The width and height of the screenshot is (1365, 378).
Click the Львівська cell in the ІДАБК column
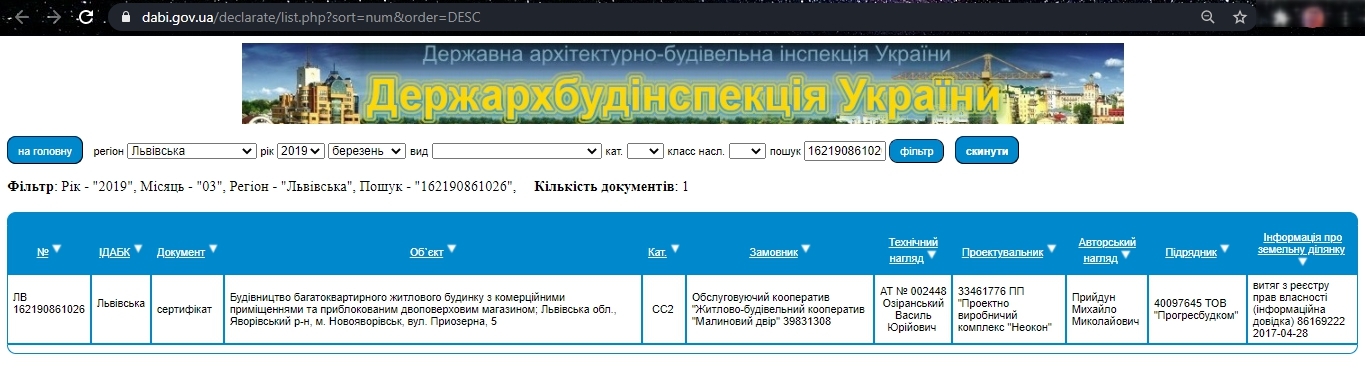[x=121, y=309]
